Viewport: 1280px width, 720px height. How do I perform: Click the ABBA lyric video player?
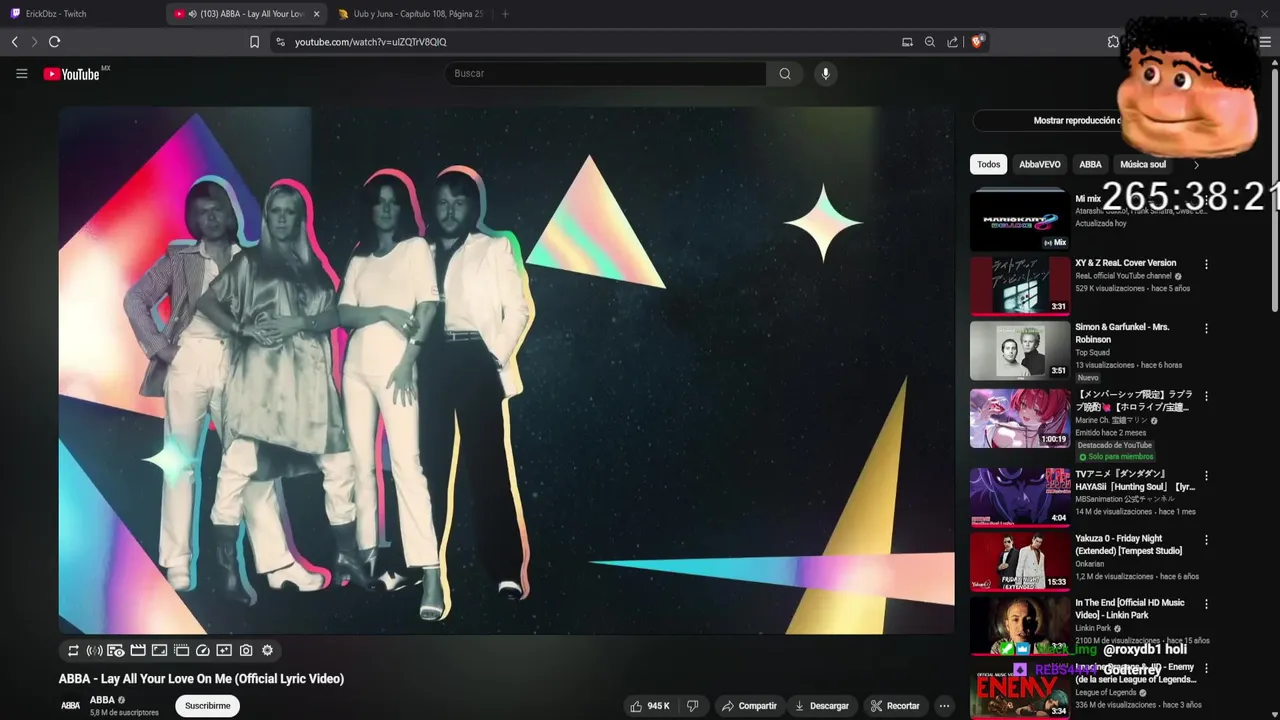coord(506,370)
